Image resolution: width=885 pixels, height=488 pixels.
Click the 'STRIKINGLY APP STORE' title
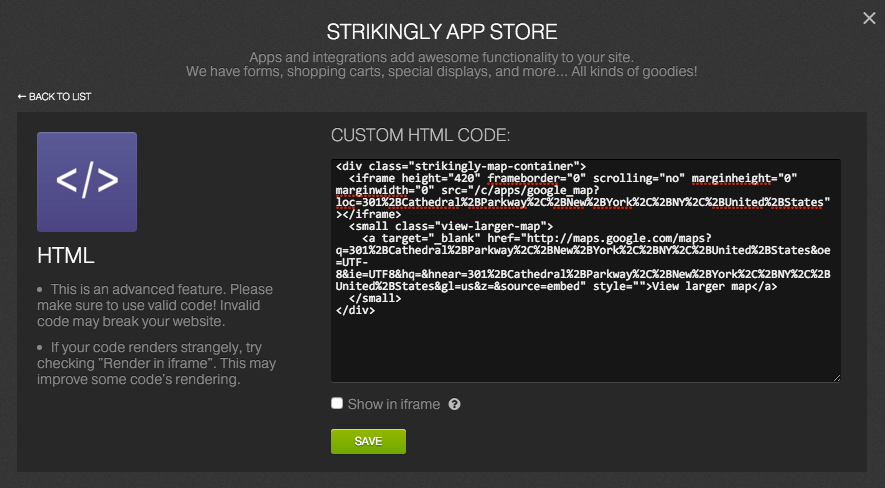442,30
